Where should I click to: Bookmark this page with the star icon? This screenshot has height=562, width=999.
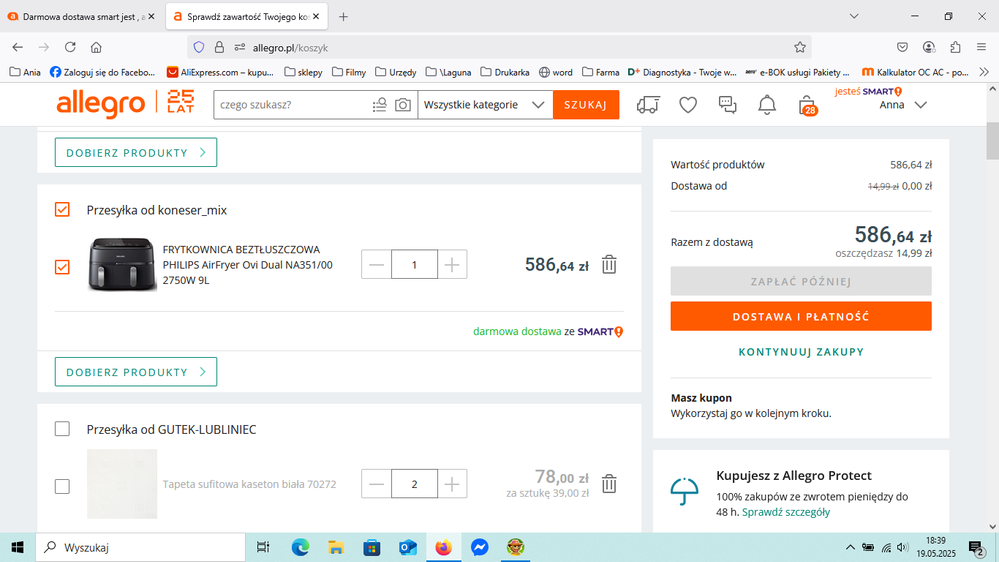(x=800, y=47)
